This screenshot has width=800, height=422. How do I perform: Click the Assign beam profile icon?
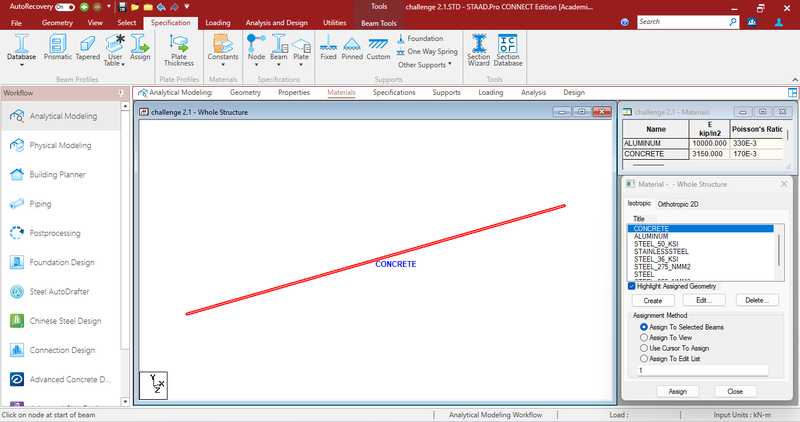[140, 47]
